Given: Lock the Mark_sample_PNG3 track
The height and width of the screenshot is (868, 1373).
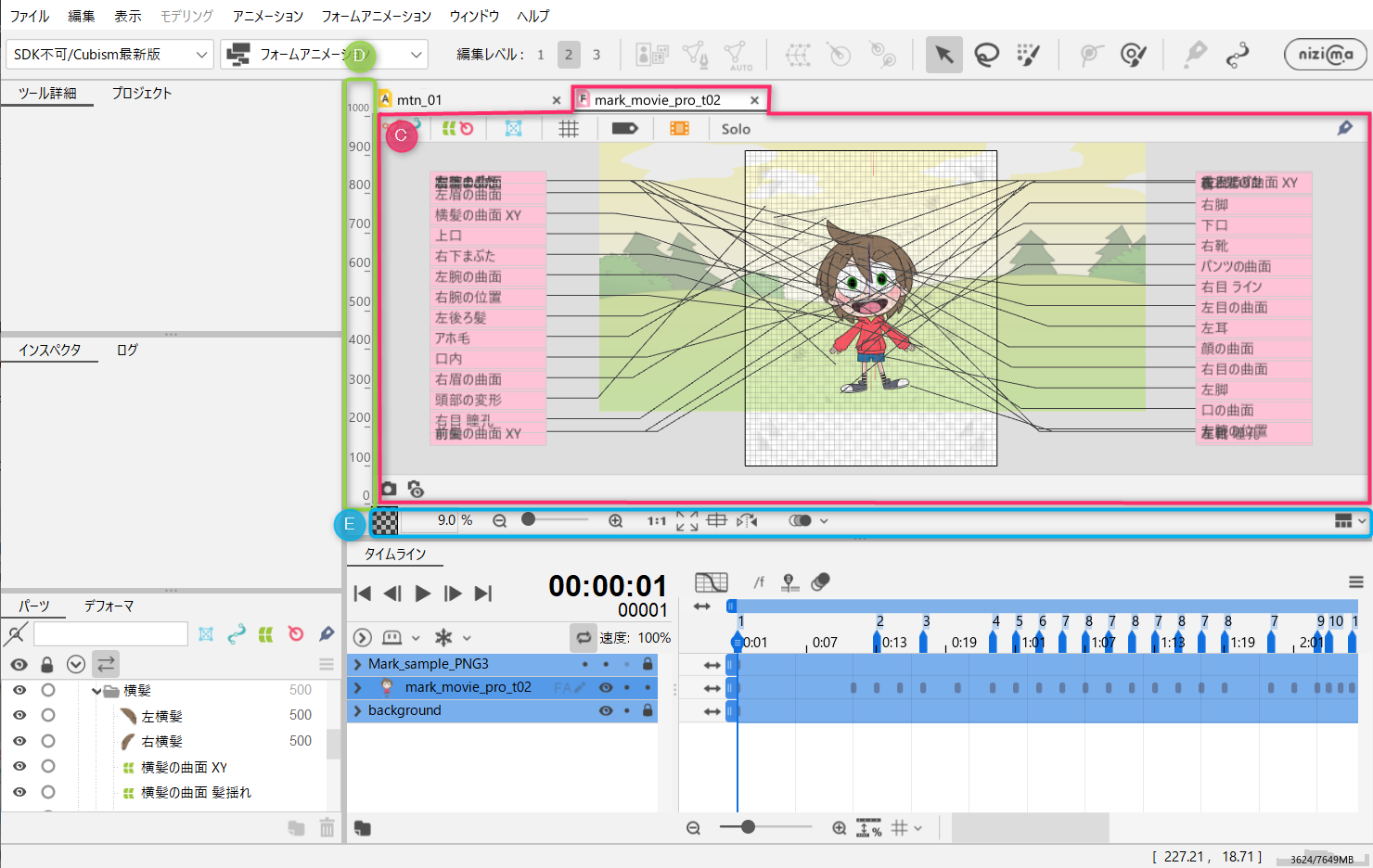Looking at the screenshot, I should 647,664.
